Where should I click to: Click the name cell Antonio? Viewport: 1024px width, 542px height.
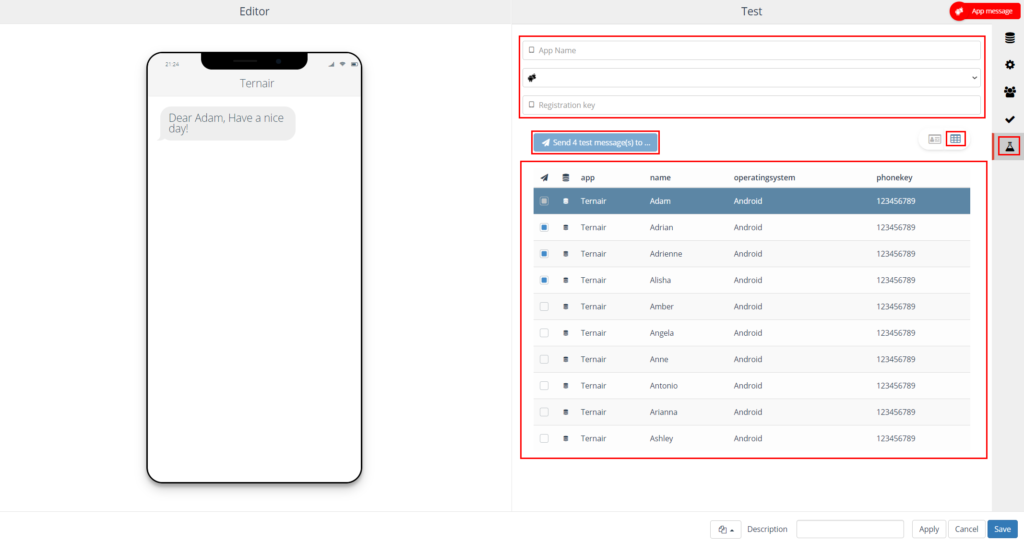point(664,386)
